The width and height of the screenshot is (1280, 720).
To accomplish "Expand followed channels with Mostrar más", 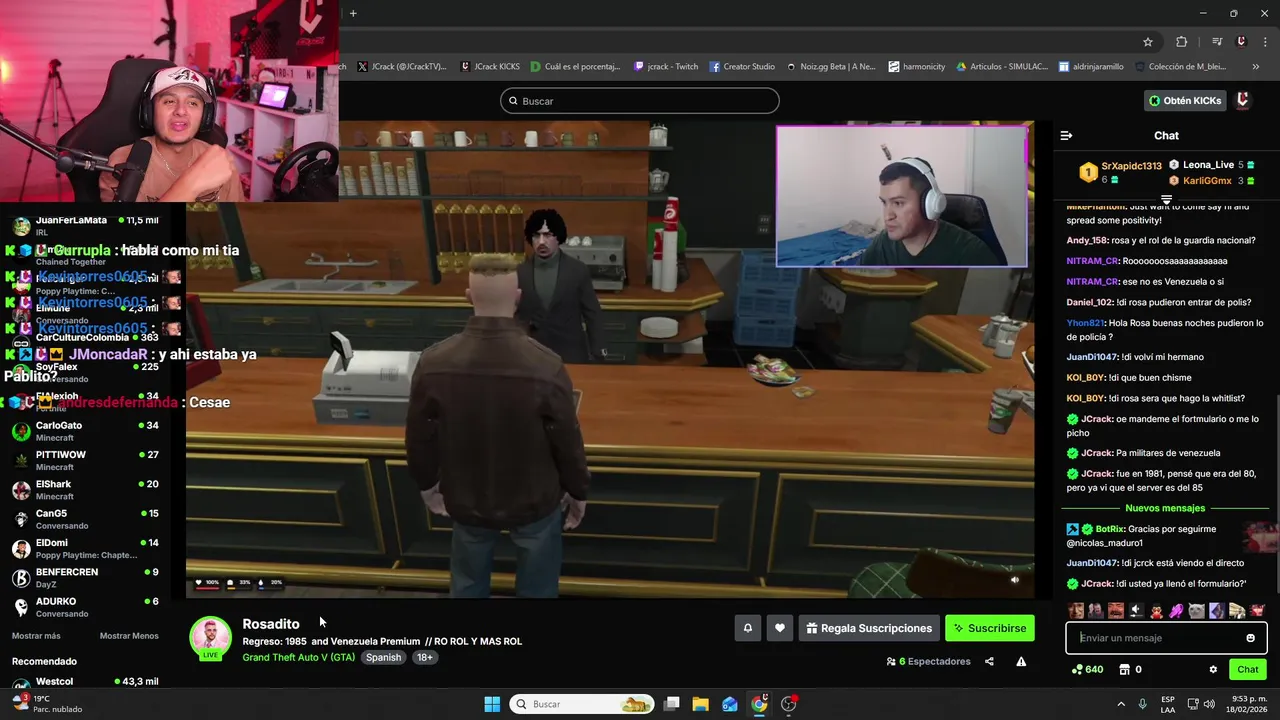I will click(x=36, y=636).
